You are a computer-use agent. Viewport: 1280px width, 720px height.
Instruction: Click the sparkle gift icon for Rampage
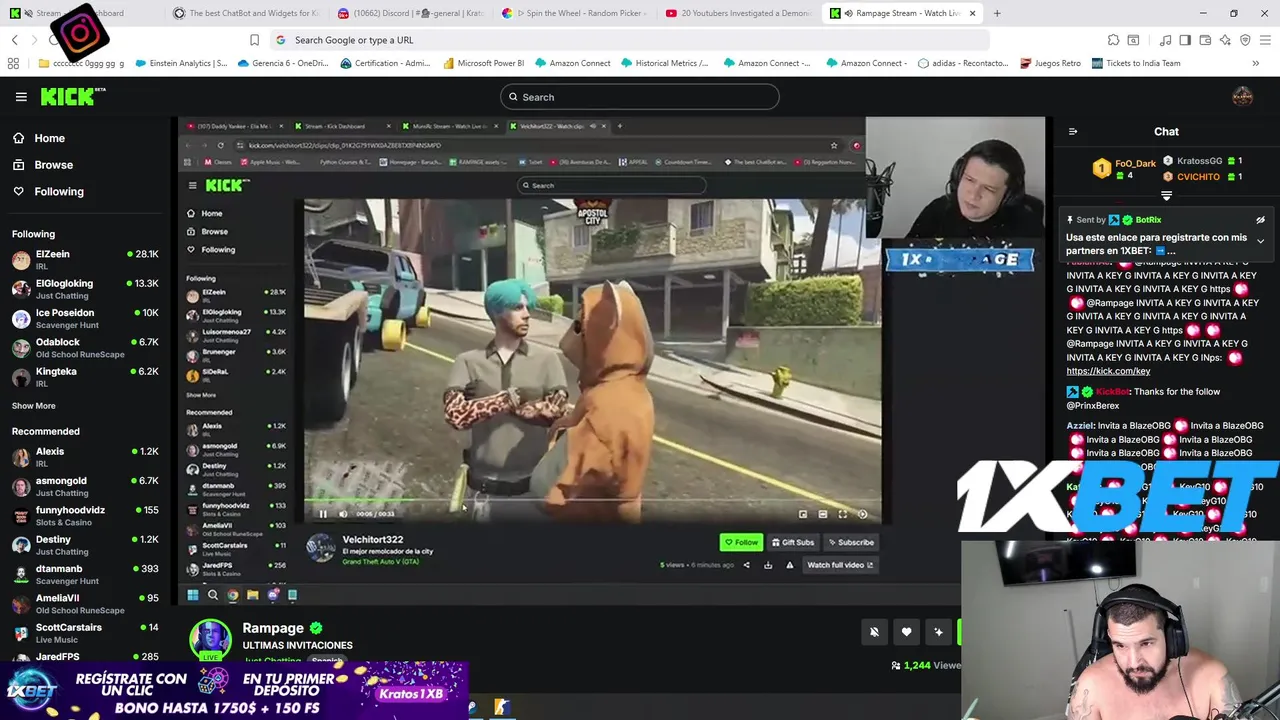tap(938, 632)
